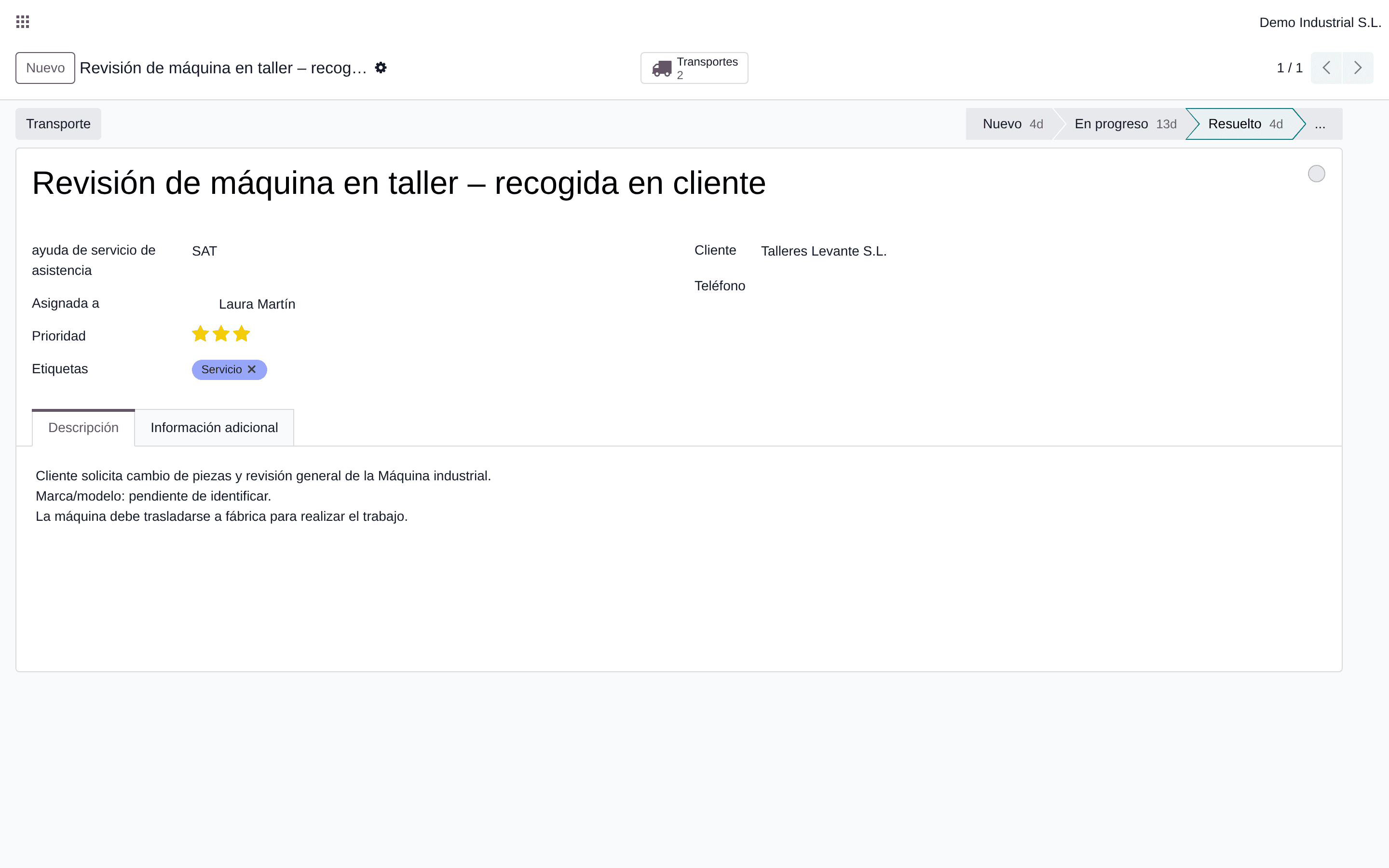The width and height of the screenshot is (1389, 868).
Task: Switch to Información adicional tab
Action: (x=214, y=428)
